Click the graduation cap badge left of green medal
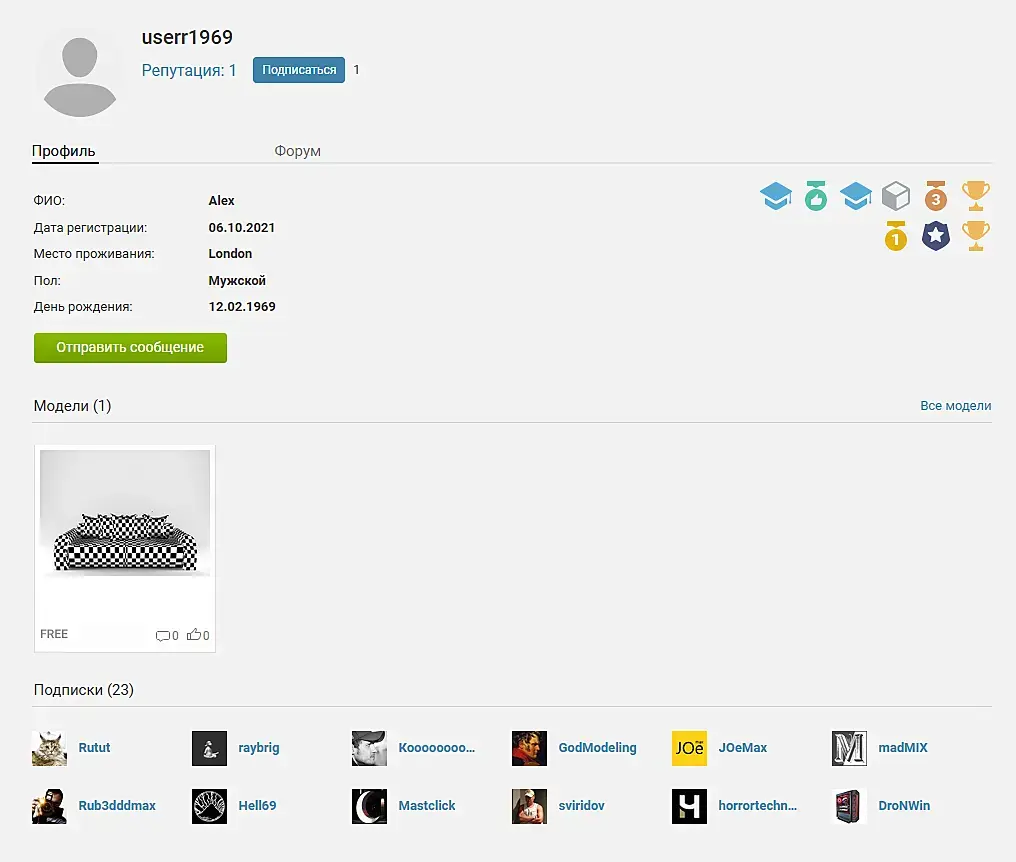The width and height of the screenshot is (1016, 862). click(776, 196)
